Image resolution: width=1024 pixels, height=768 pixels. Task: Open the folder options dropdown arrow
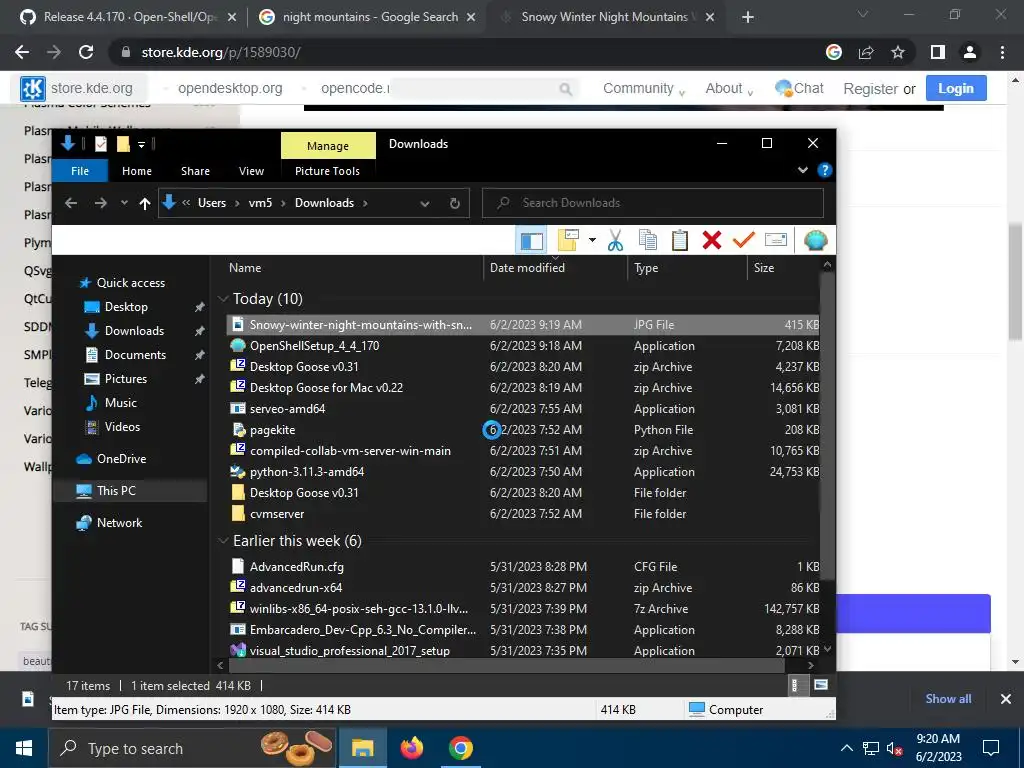click(x=592, y=240)
